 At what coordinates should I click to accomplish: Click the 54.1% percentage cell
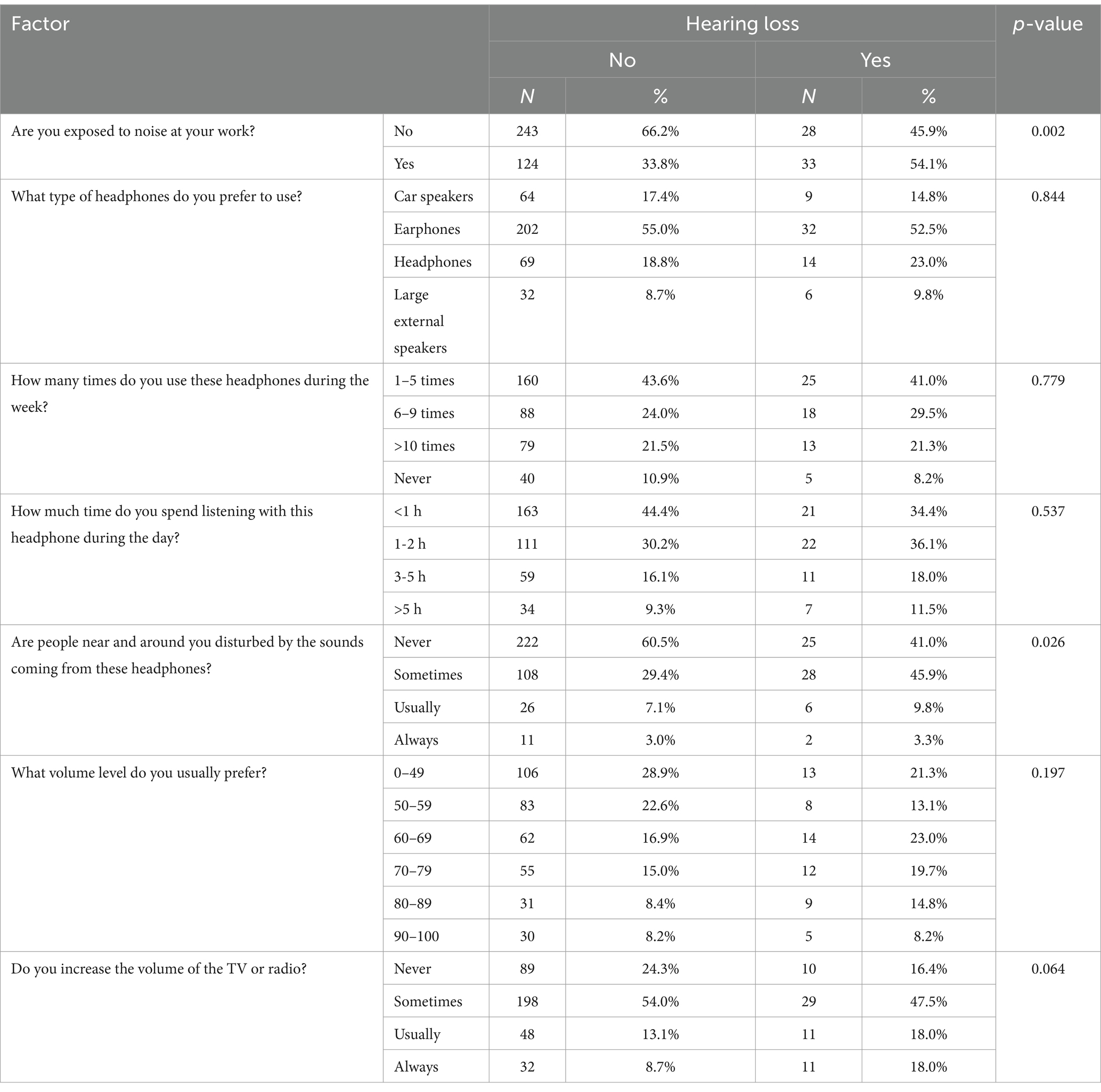pos(928,164)
